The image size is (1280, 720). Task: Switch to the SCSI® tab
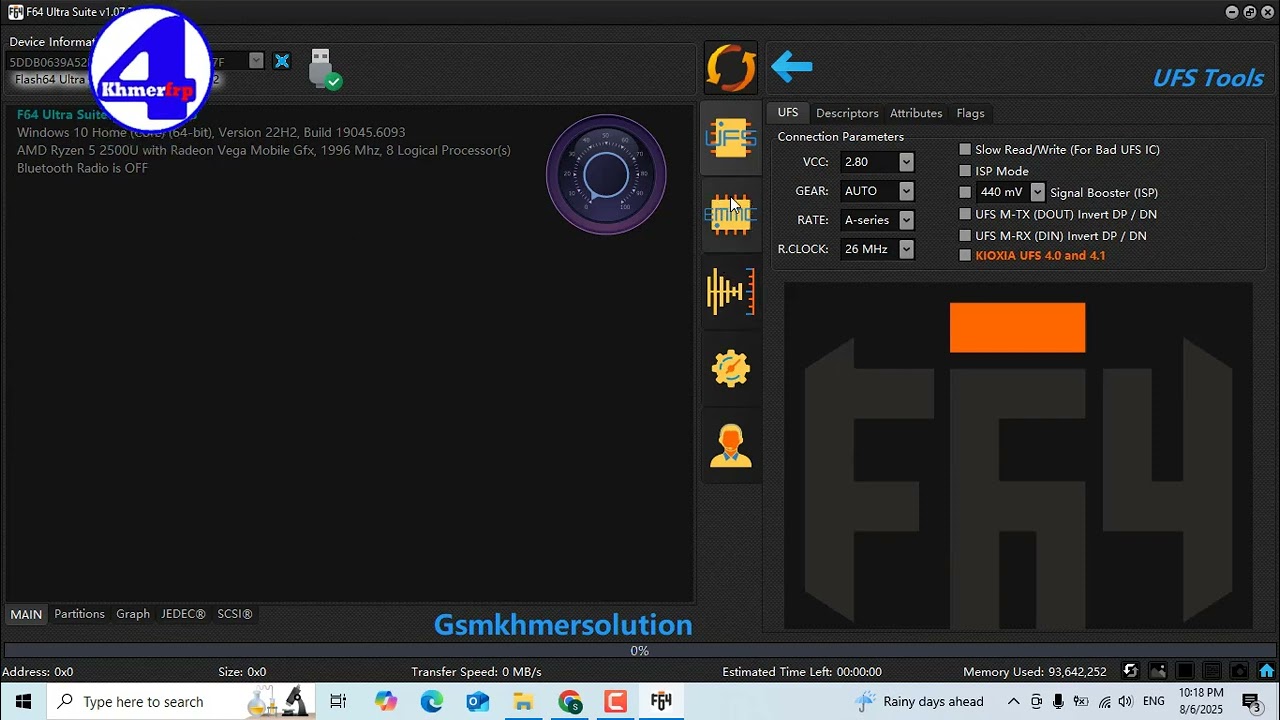coord(234,614)
